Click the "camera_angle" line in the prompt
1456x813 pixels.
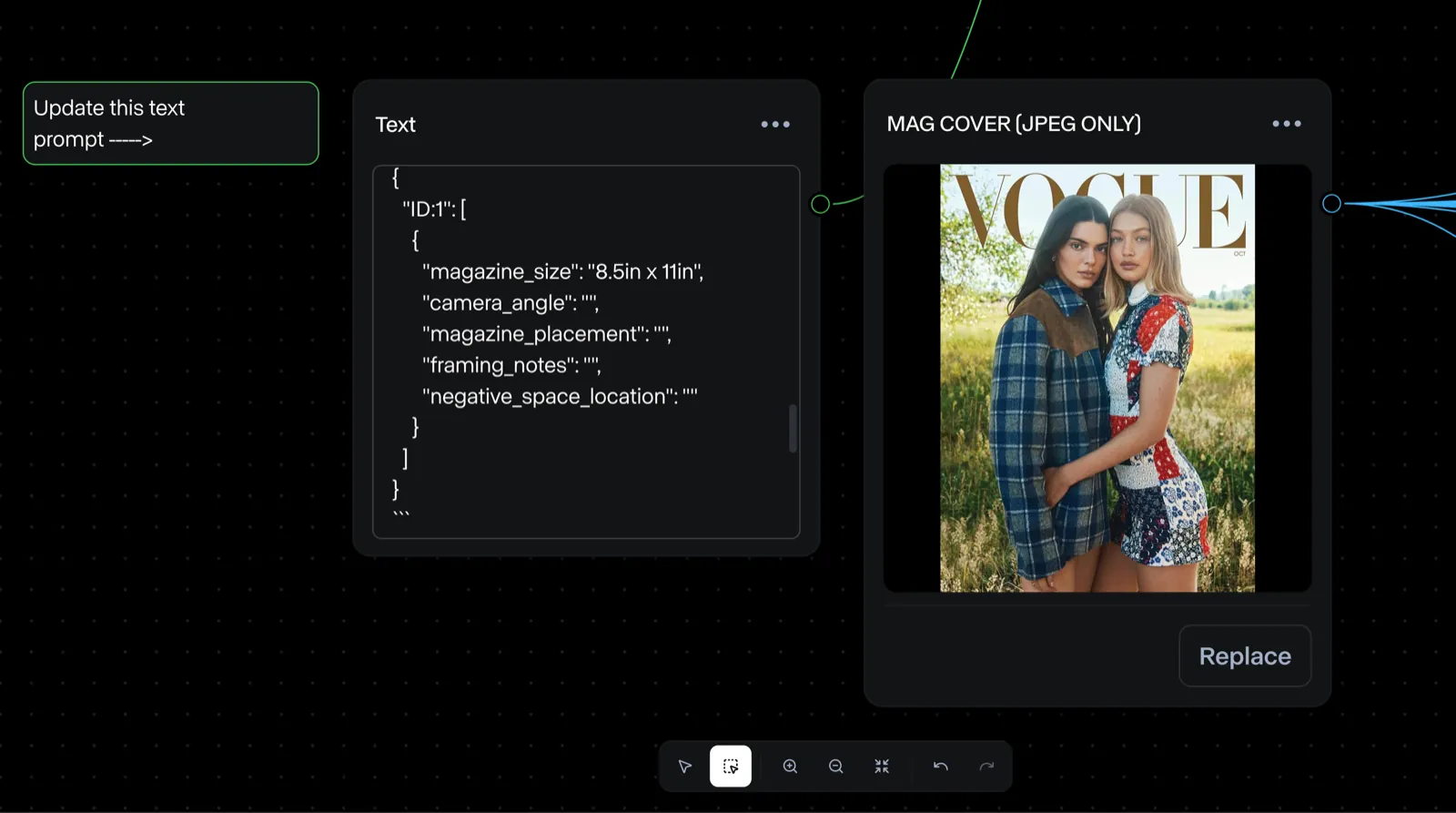tap(511, 303)
